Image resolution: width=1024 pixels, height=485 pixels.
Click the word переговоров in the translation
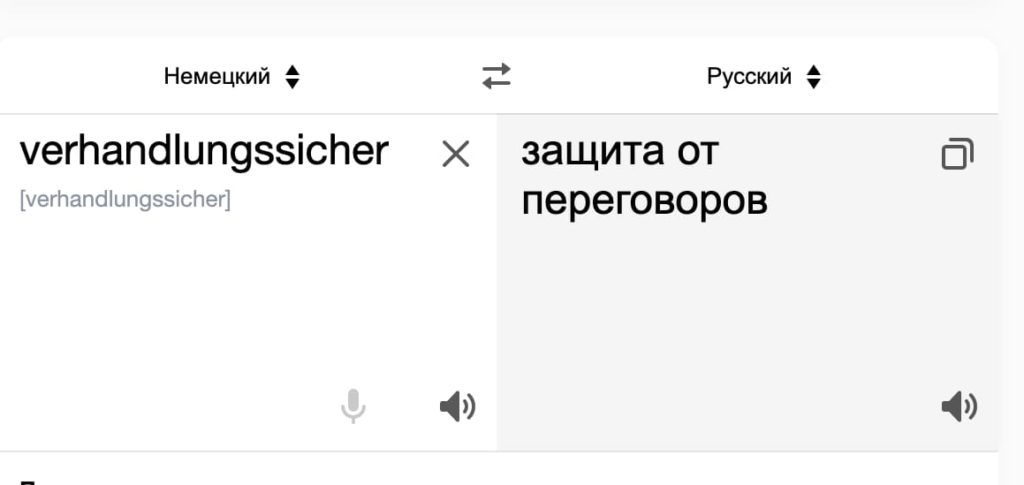coord(645,202)
